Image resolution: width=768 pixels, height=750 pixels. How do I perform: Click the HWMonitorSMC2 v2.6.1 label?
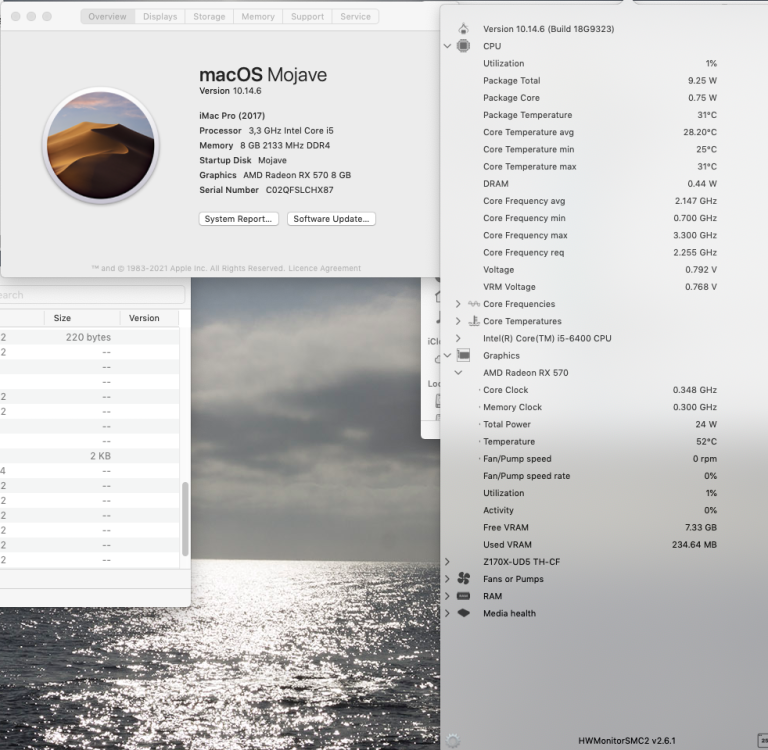click(x=626, y=741)
